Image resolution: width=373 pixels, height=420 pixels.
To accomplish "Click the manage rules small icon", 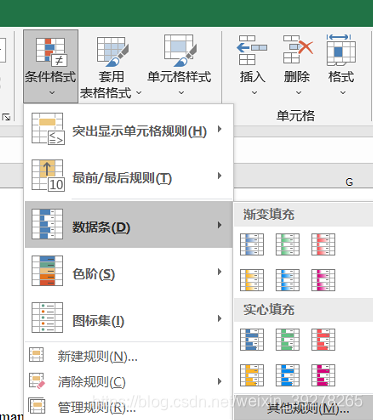I will click(36, 406).
